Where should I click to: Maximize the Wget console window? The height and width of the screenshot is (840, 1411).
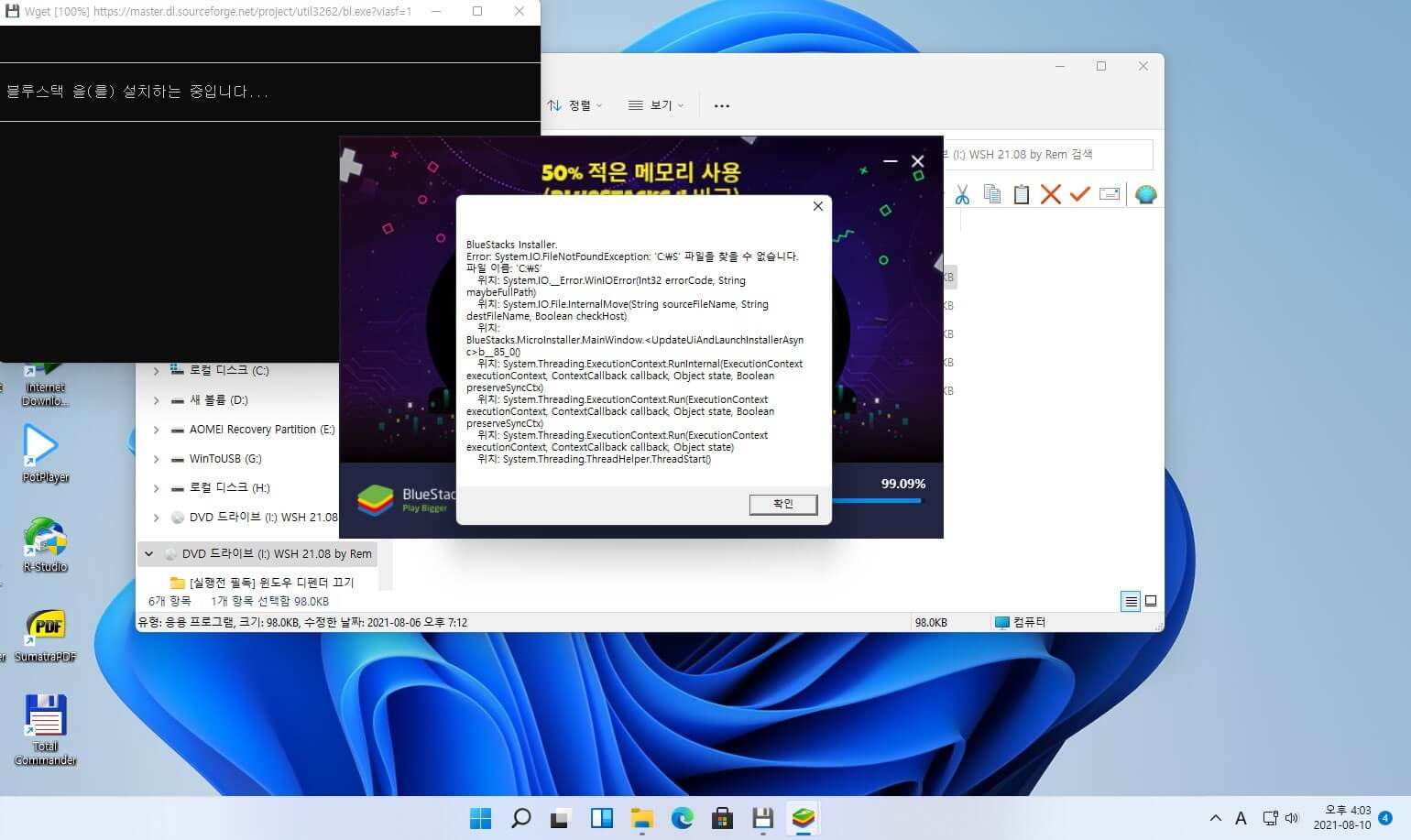[477, 12]
